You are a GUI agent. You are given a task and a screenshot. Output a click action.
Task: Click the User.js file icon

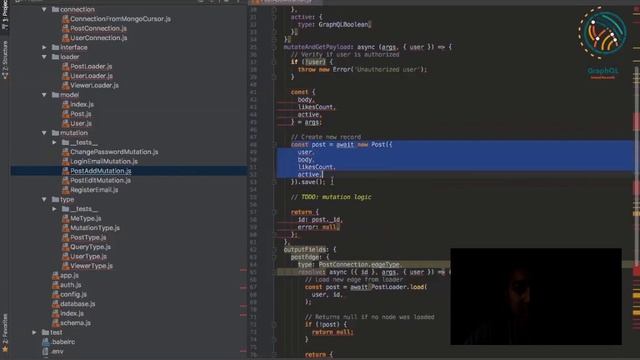click(65, 123)
